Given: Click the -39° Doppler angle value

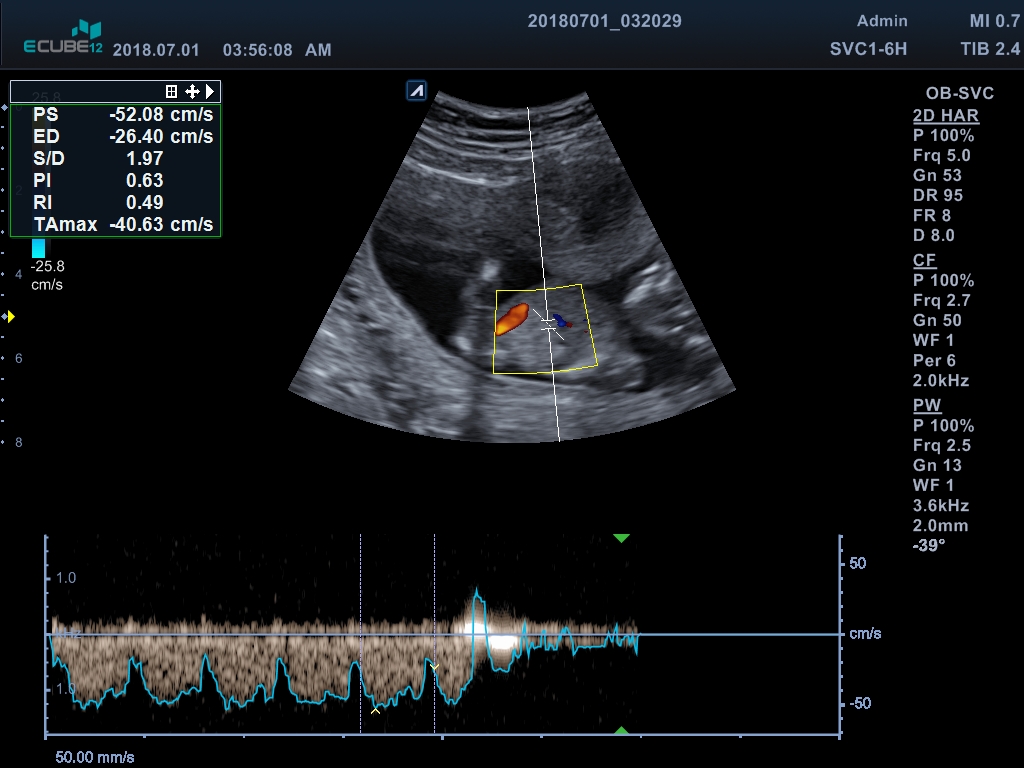Looking at the screenshot, I should pyautogui.click(x=931, y=545).
